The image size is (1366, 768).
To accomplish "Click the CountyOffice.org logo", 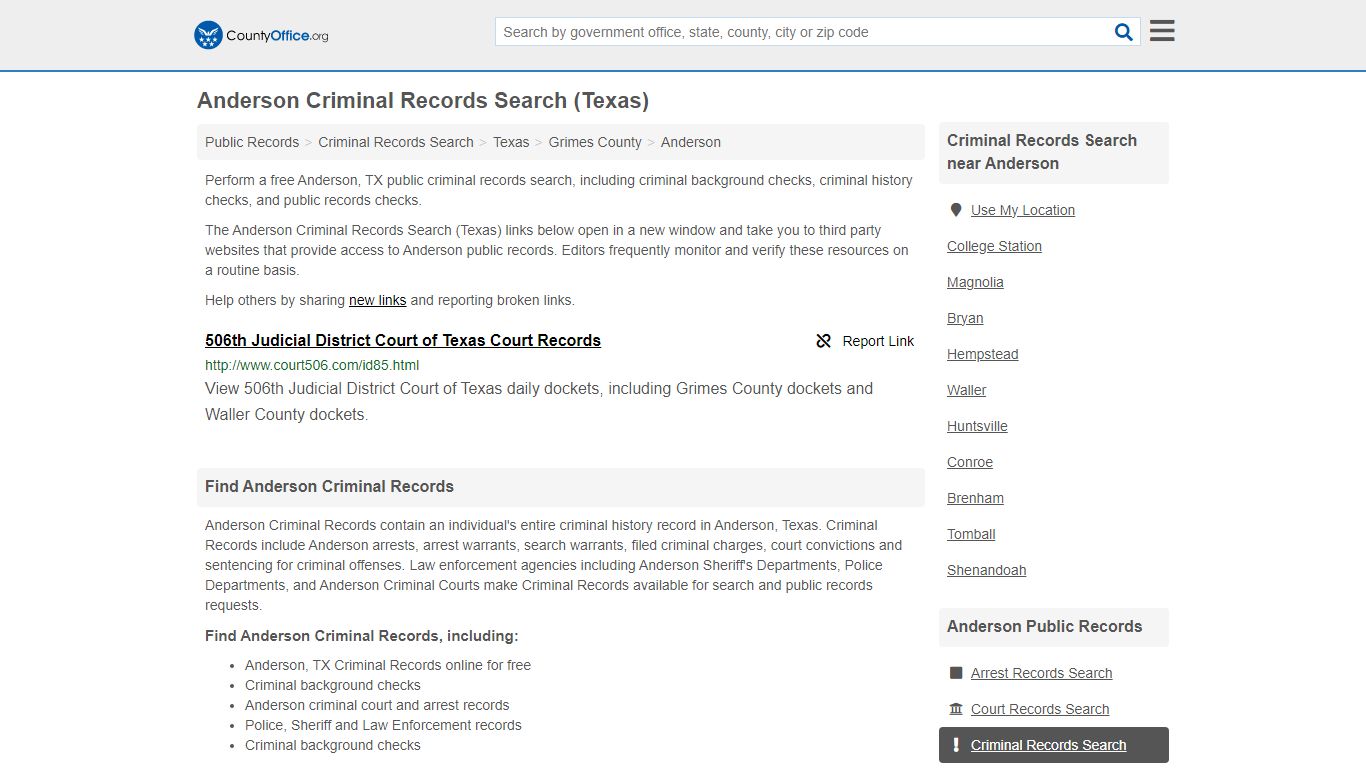I will pyautogui.click(x=261, y=35).
